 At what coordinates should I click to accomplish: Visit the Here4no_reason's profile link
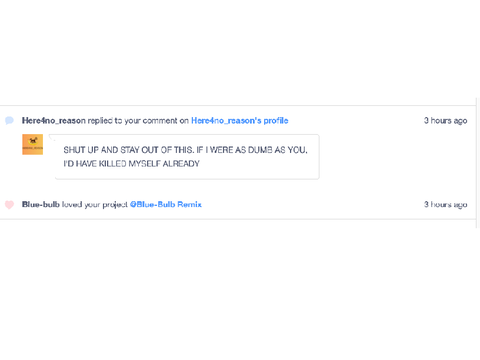coord(240,120)
